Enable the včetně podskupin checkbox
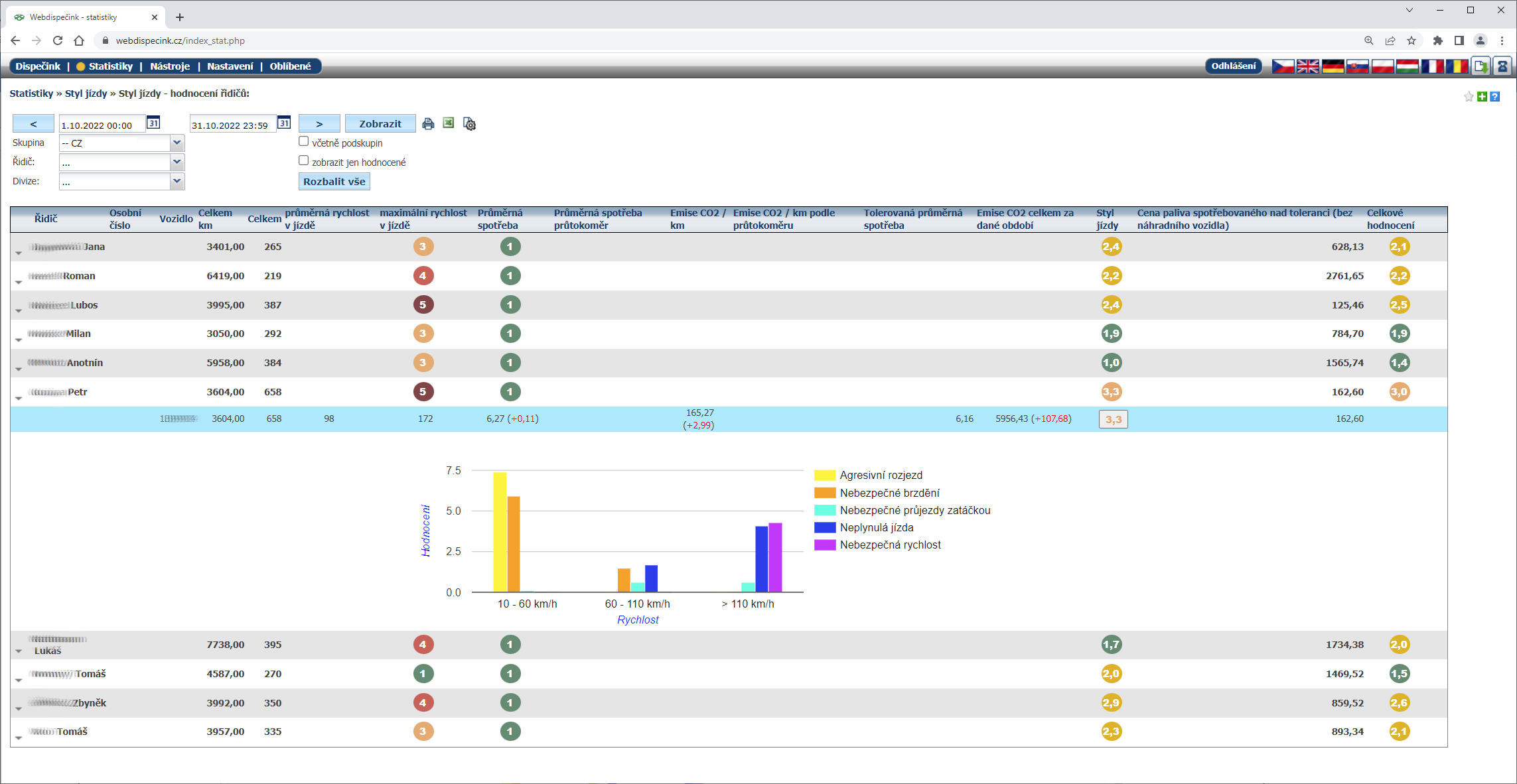This screenshot has height=784, width=1517. click(x=304, y=141)
